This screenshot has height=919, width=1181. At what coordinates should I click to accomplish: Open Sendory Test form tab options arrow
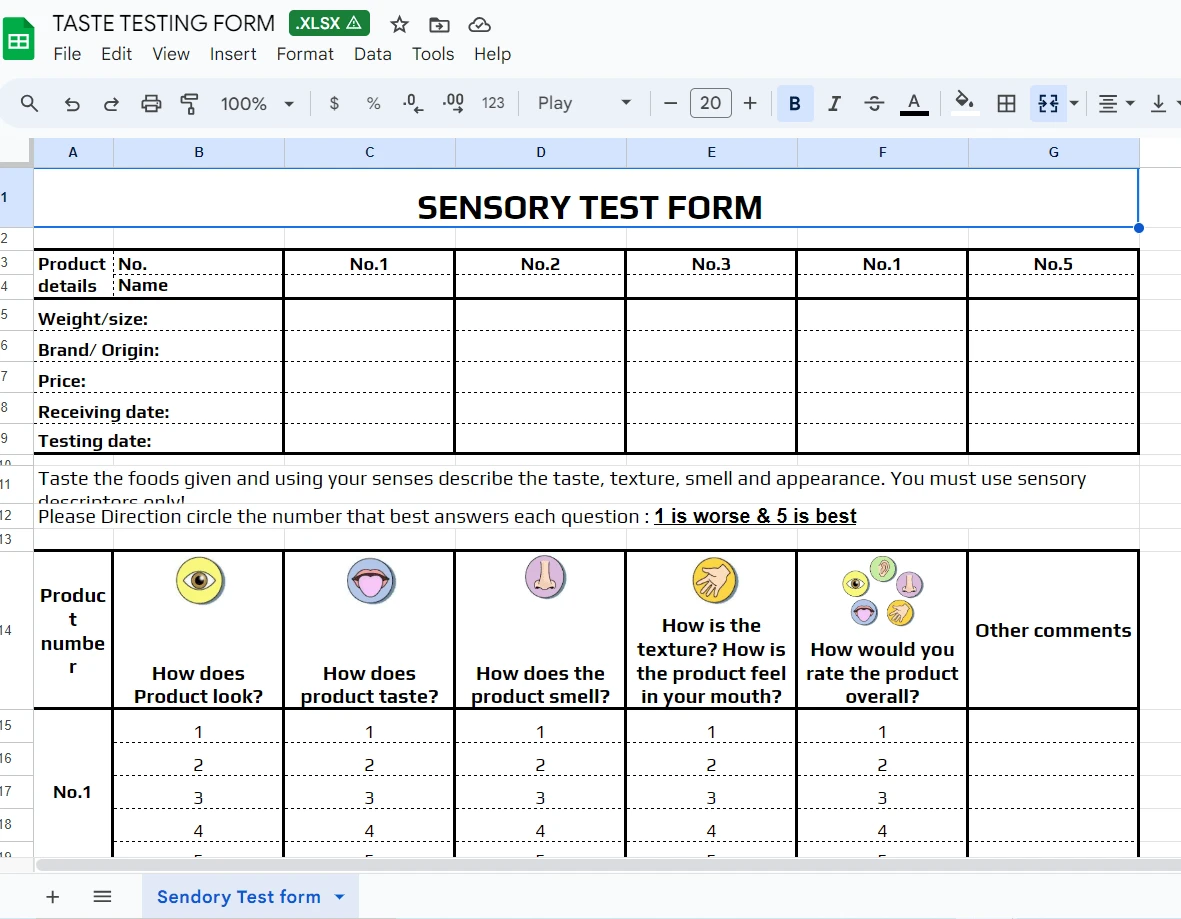point(340,896)
